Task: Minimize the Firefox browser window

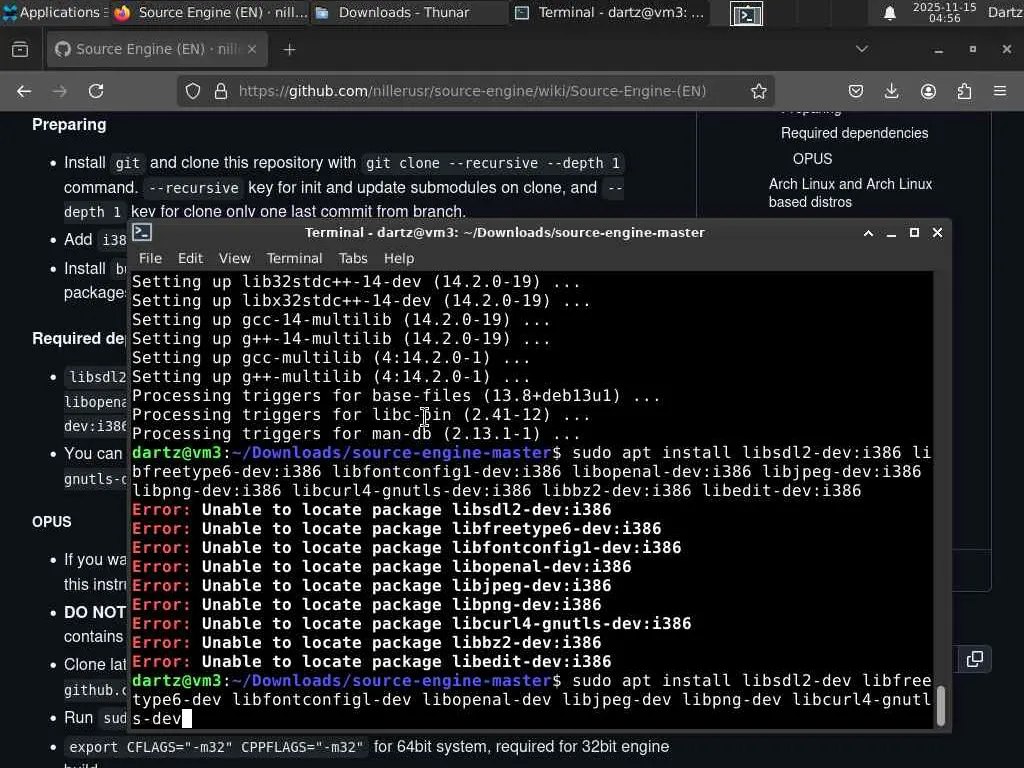Action: point(938,50)
